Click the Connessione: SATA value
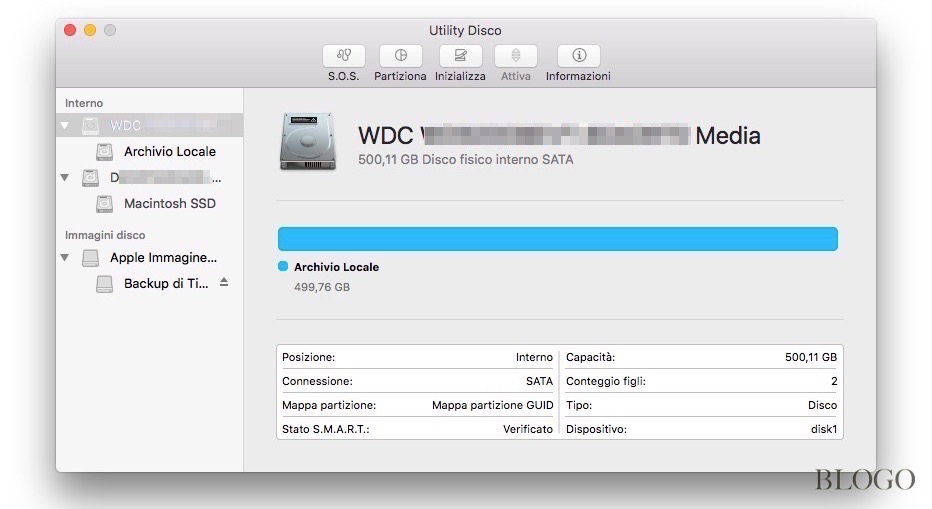Viewport: 932px width, 509px height. [x=539, y=381]
